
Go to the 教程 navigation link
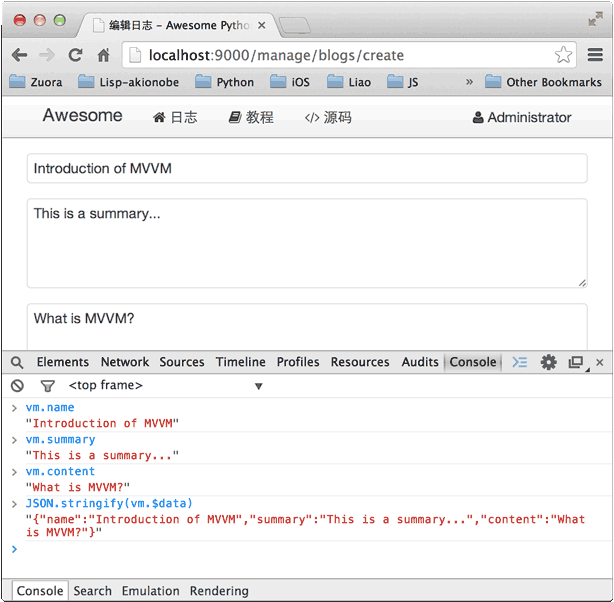coord(251,117)
